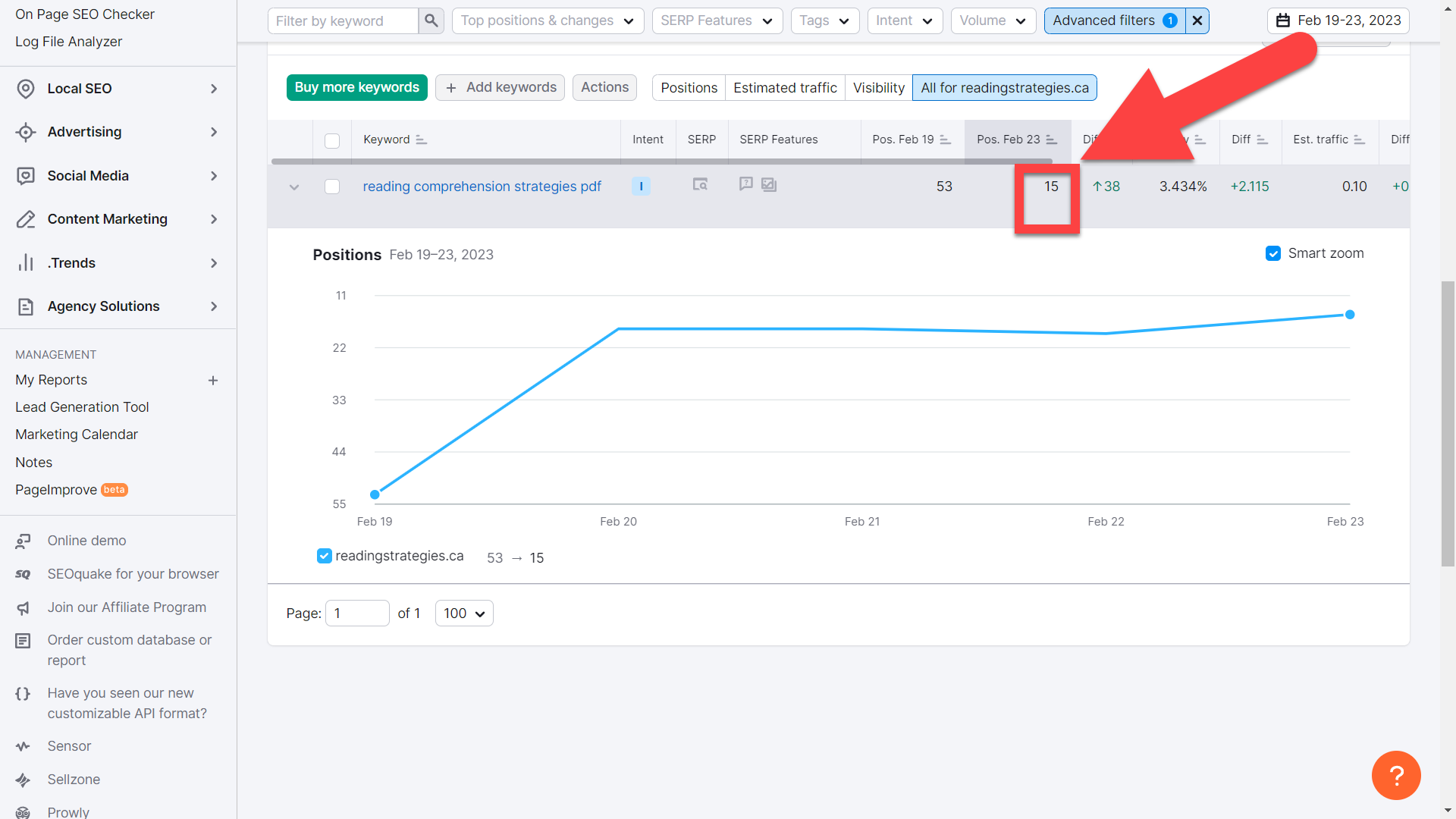Viewport: 1456px width, 819px height.
Task: Click the Sensor sidebar icon
Action: click(24, 745)
